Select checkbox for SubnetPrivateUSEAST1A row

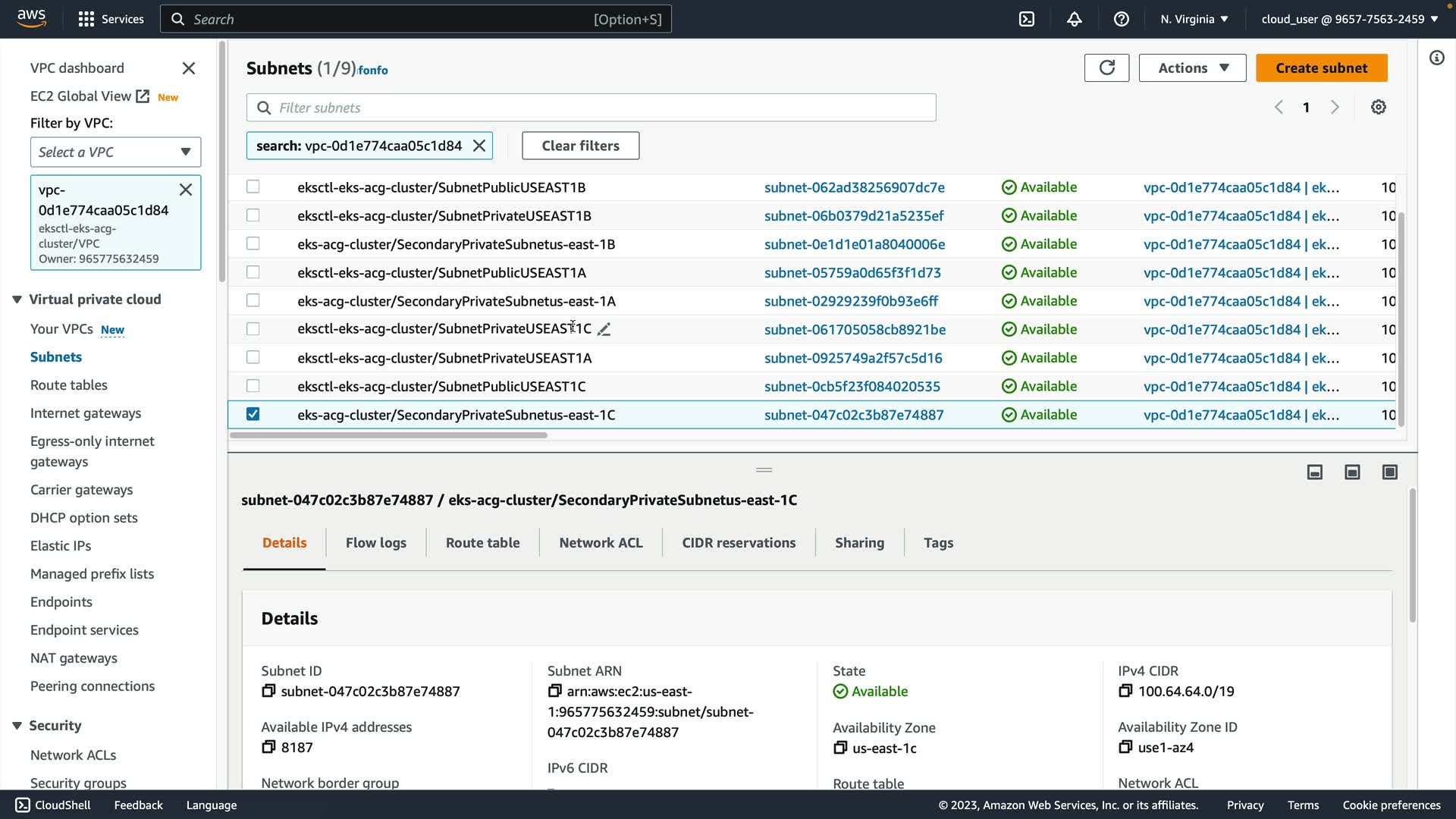pyautogui.click(x=253, y=357)
